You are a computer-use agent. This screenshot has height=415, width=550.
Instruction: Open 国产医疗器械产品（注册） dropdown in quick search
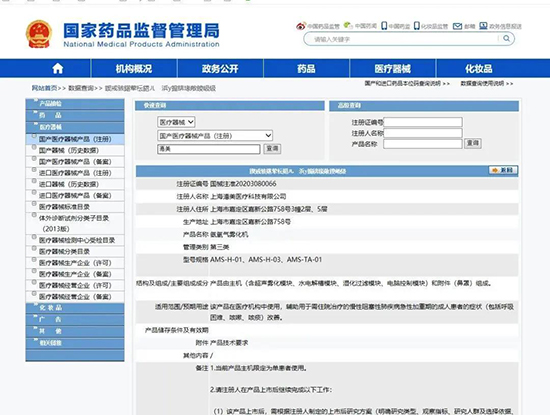tap(215, 135)
